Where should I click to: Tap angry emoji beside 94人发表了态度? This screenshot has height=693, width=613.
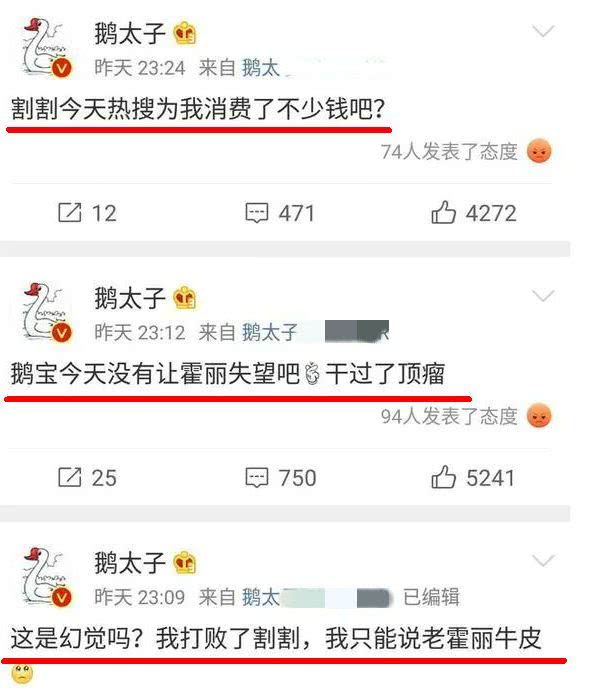click(x=539, y=416)
